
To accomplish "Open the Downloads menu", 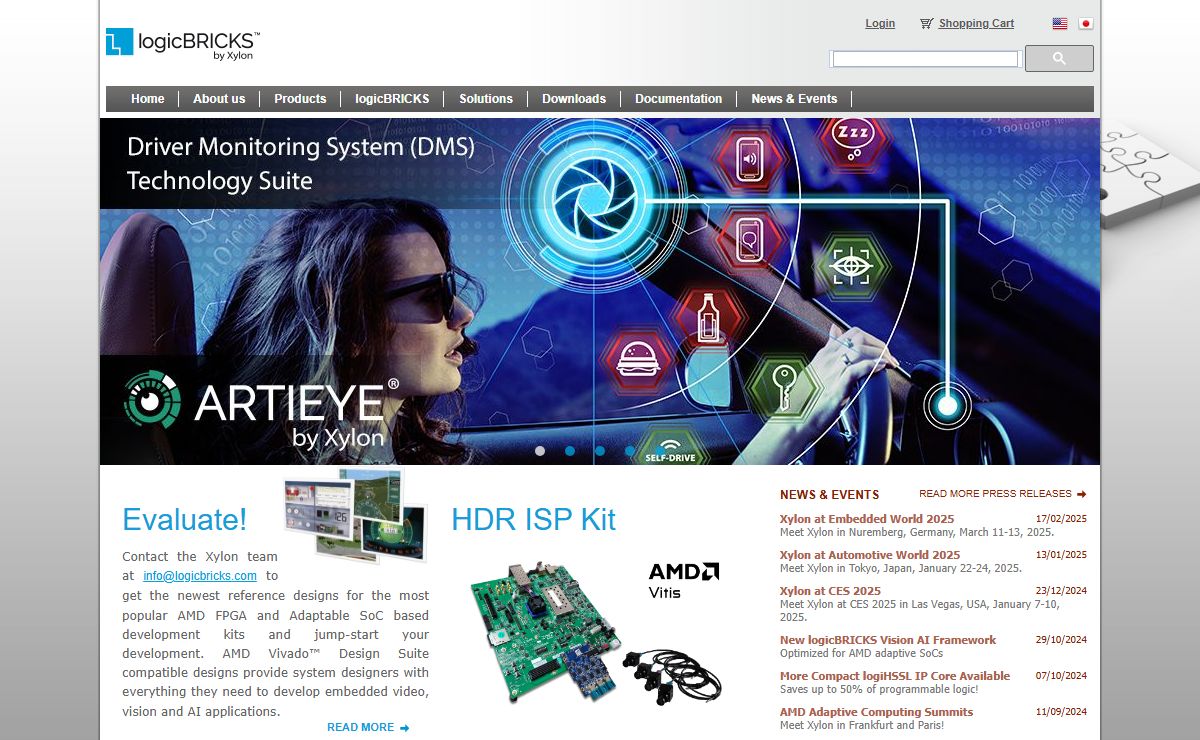I will tap(574, 99).
